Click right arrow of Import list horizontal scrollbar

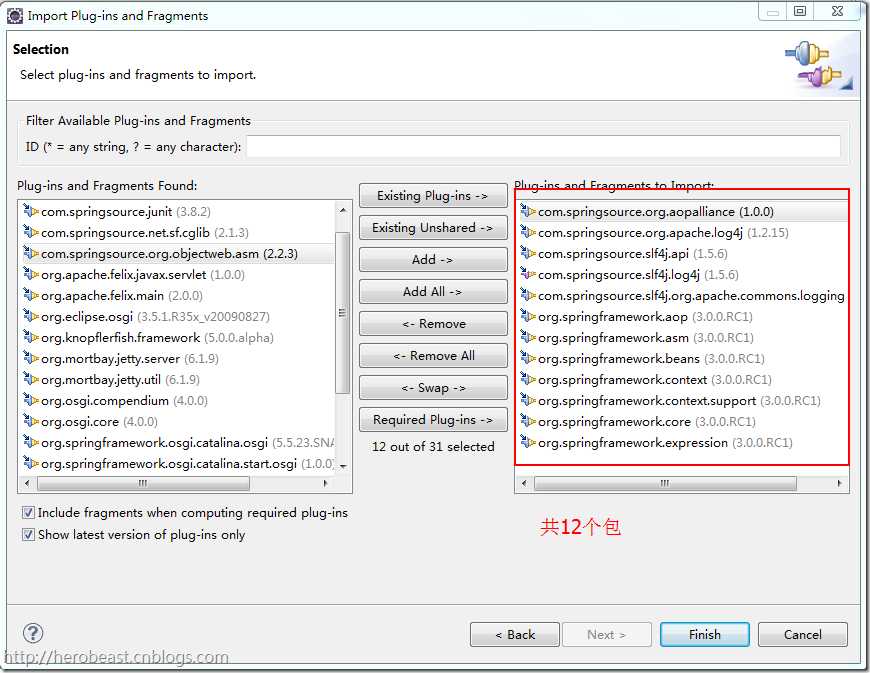[839, 483]
